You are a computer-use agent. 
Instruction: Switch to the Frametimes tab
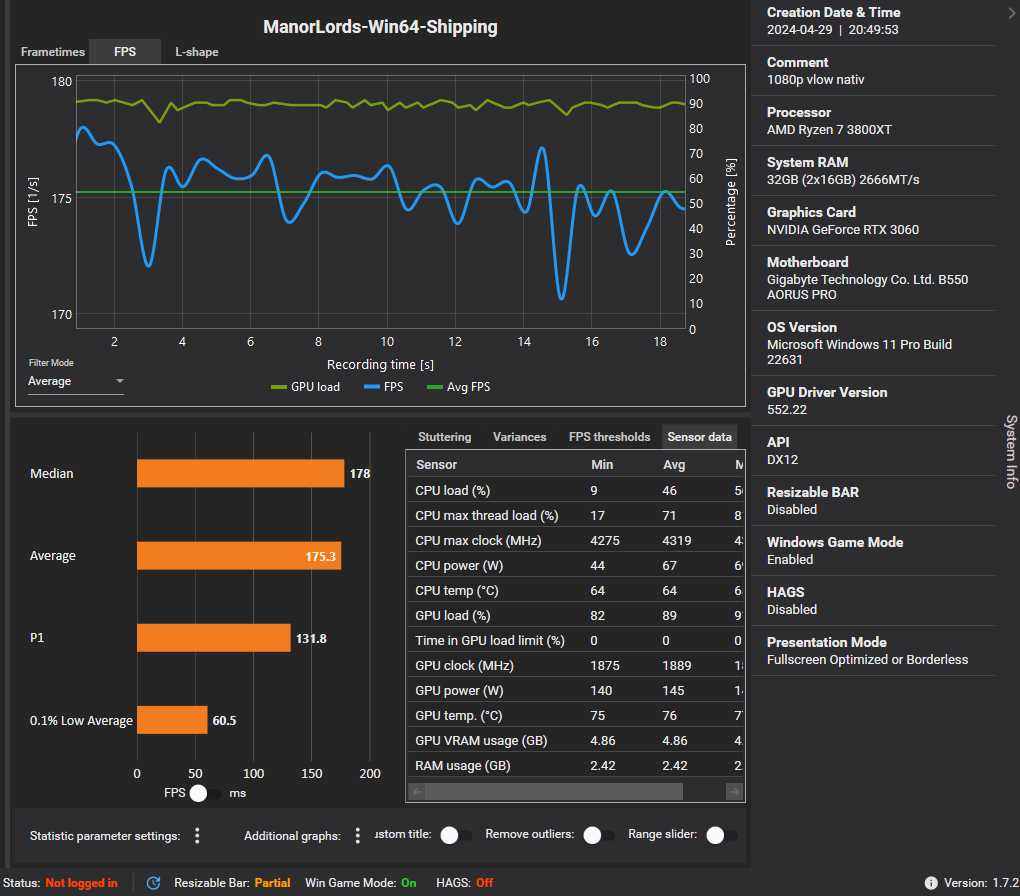(53, 52)
